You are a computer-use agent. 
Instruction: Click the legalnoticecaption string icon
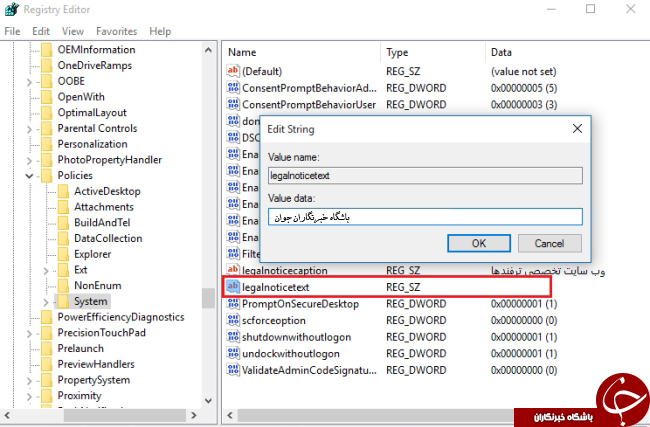(233, 270)
